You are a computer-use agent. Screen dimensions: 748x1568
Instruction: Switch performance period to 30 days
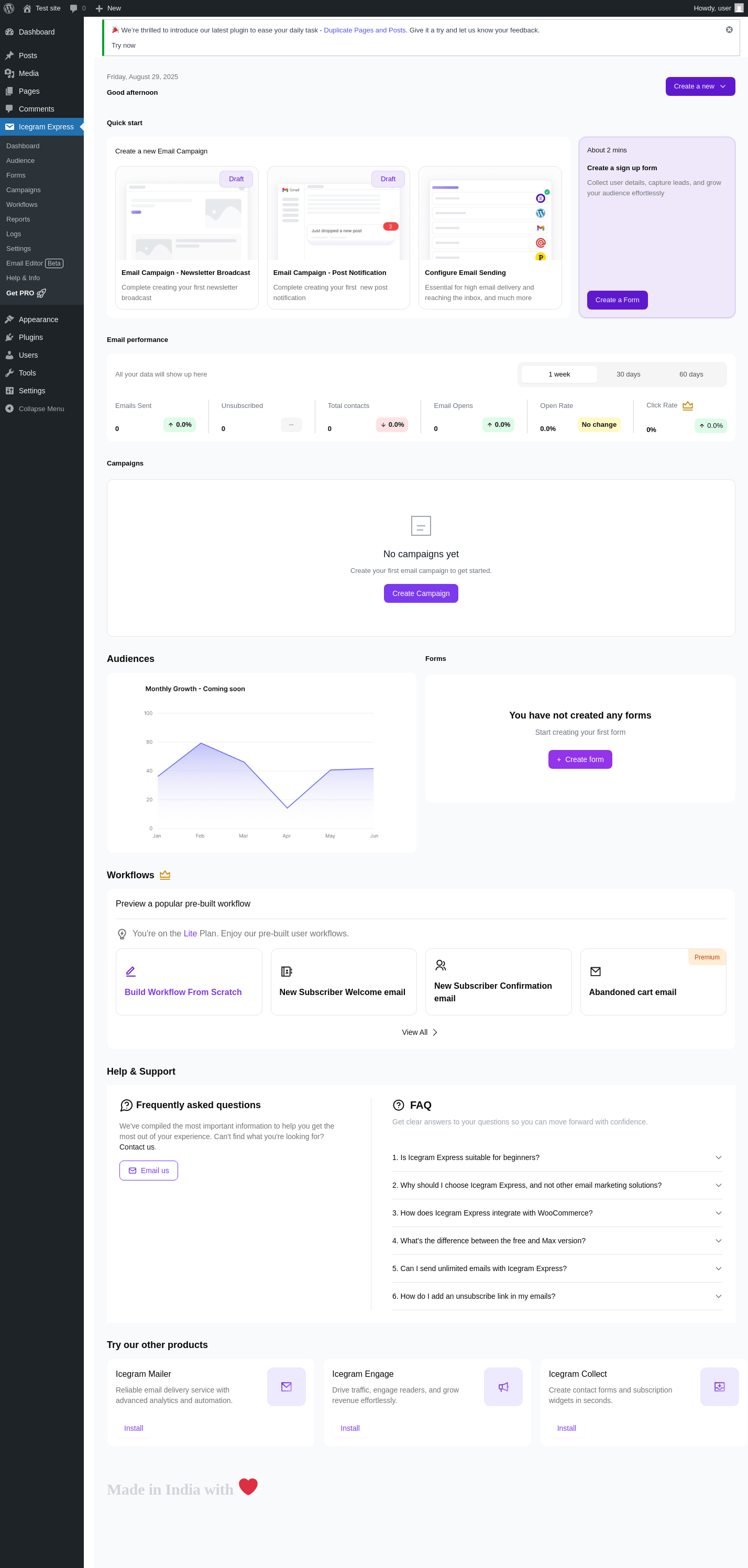(628, 374)
